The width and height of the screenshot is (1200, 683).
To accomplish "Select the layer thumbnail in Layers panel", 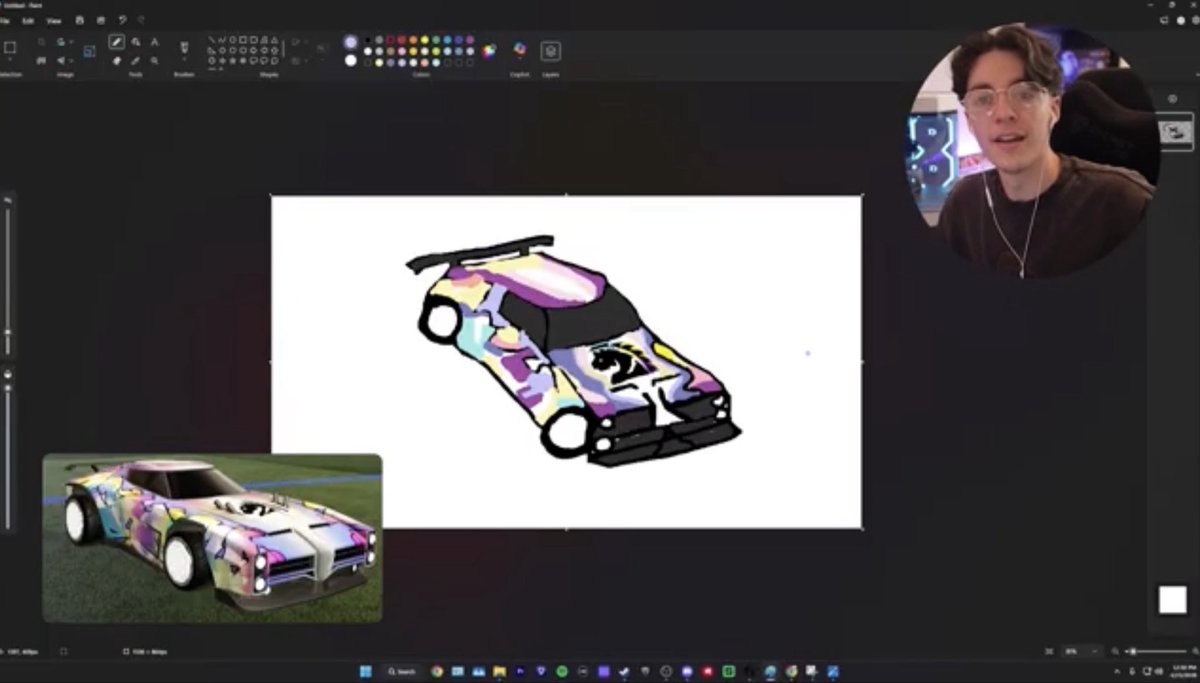I will tap(1175, 130).
